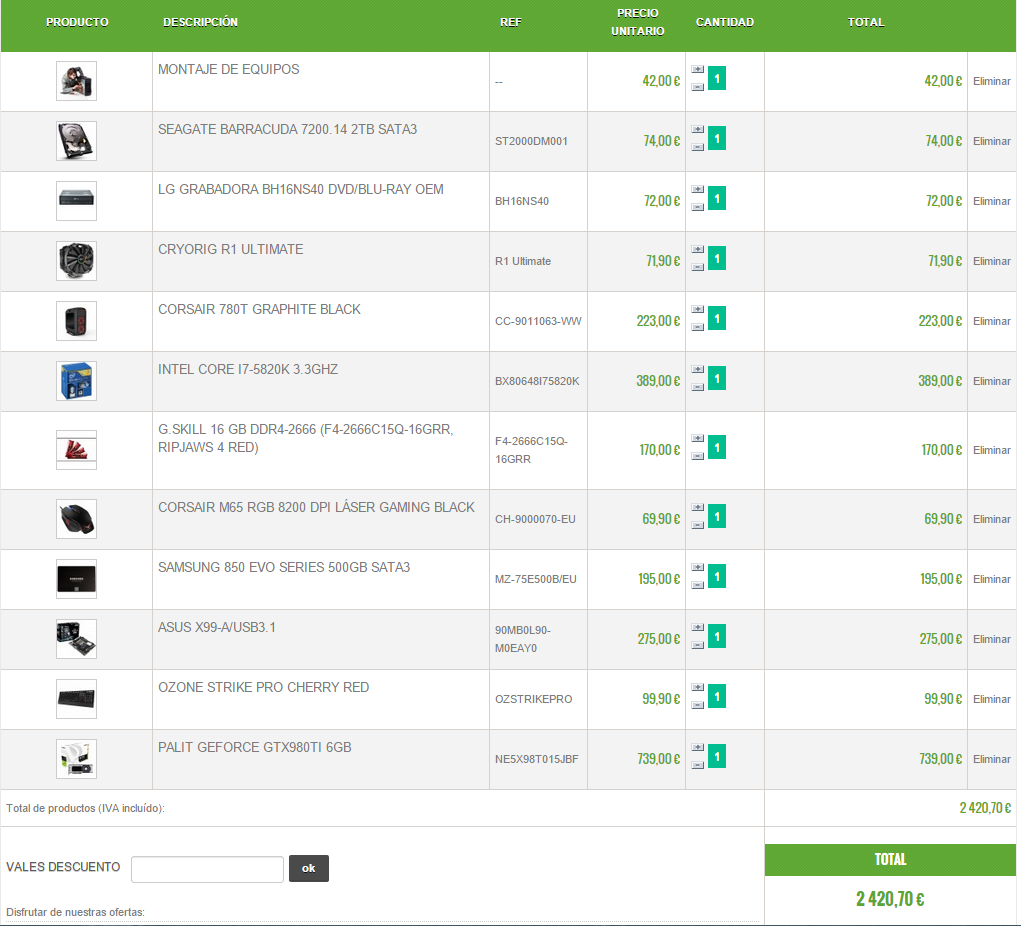Screen dimensions: 1021x926
Task: Open Ozone Strike keyboard thumbnail
Action: point(76,698)
